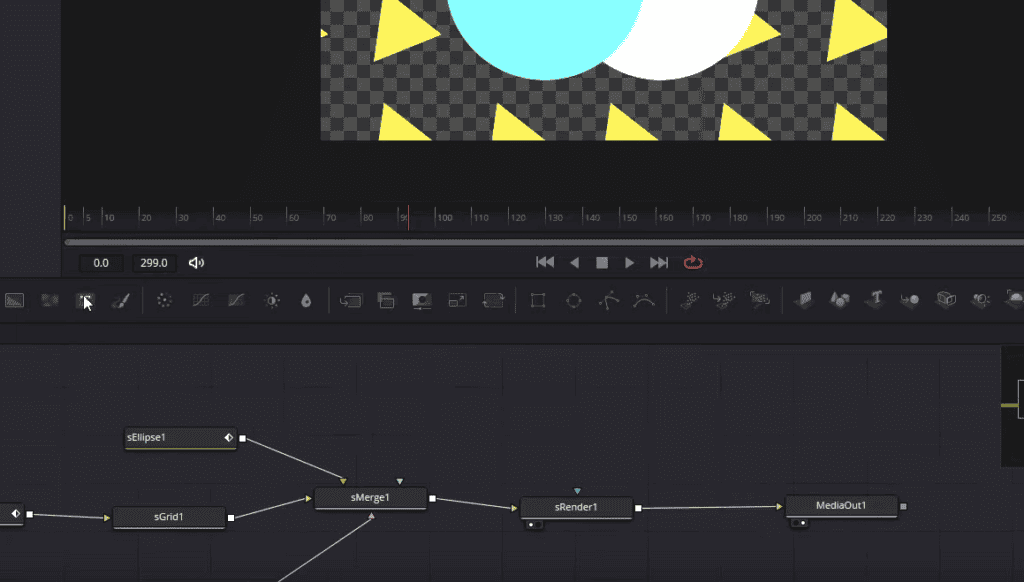The image size is (1024, 582).
Task: Stop playback
Action: pos(602,263)
